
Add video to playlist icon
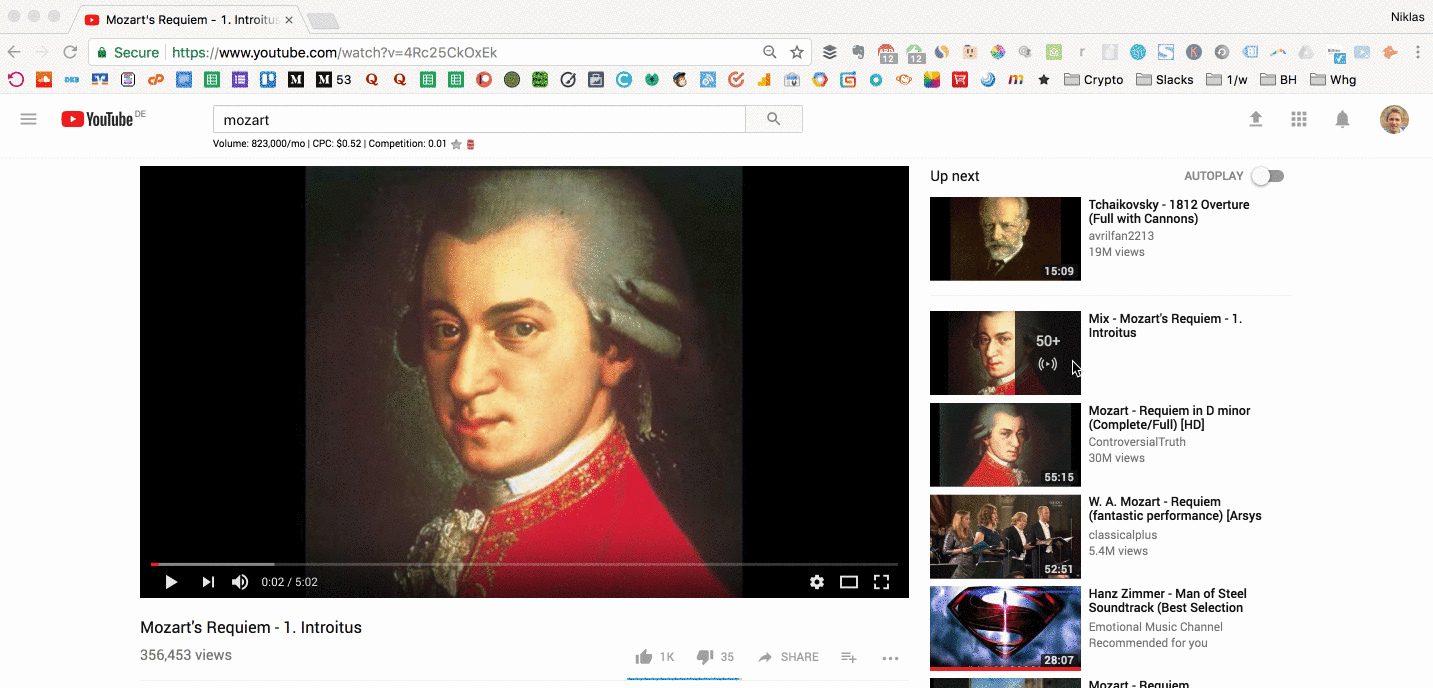(x=848, y=657)
